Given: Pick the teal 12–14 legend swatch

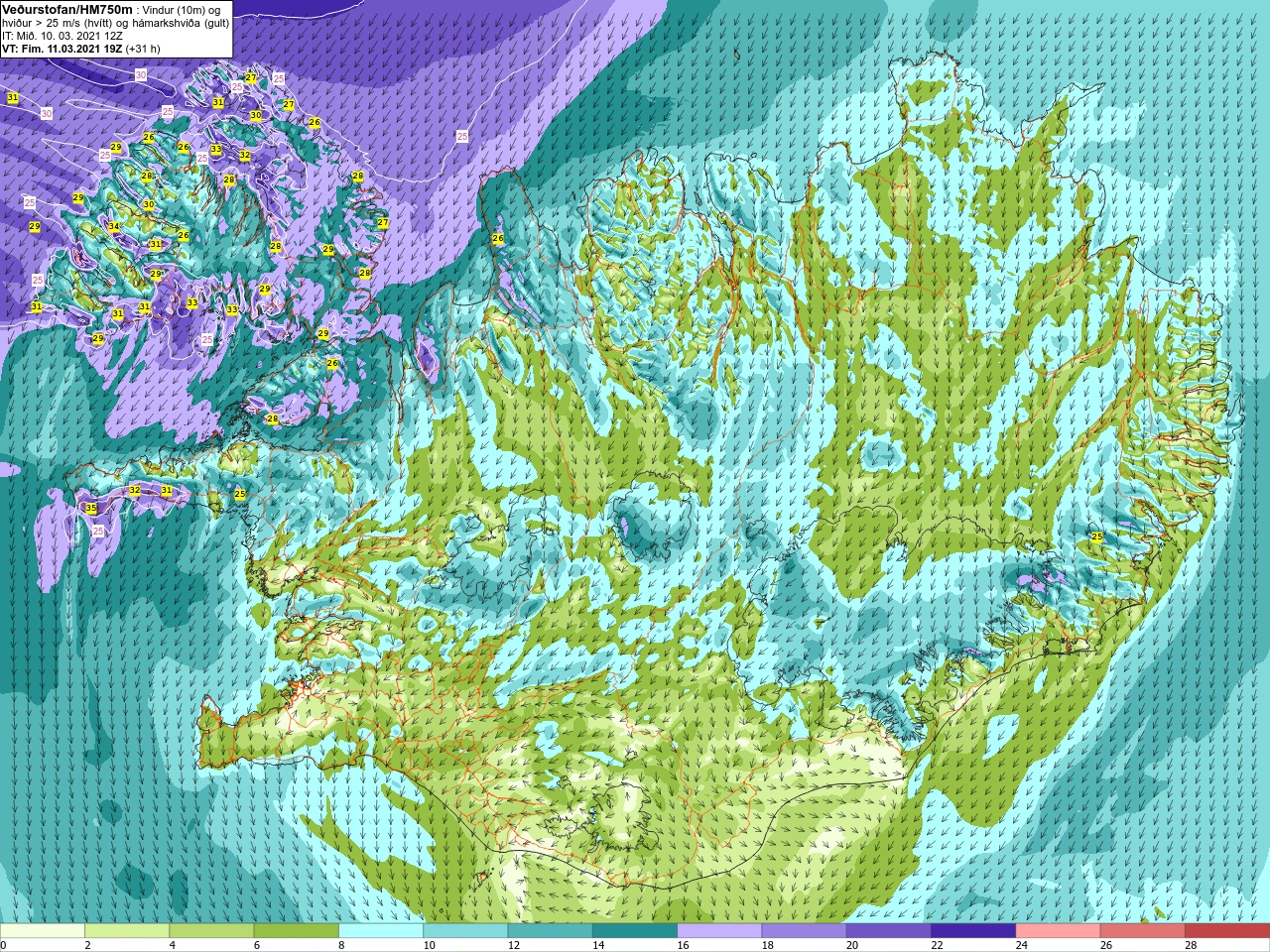Looking at the screenshot, I should tap(550, 931).
